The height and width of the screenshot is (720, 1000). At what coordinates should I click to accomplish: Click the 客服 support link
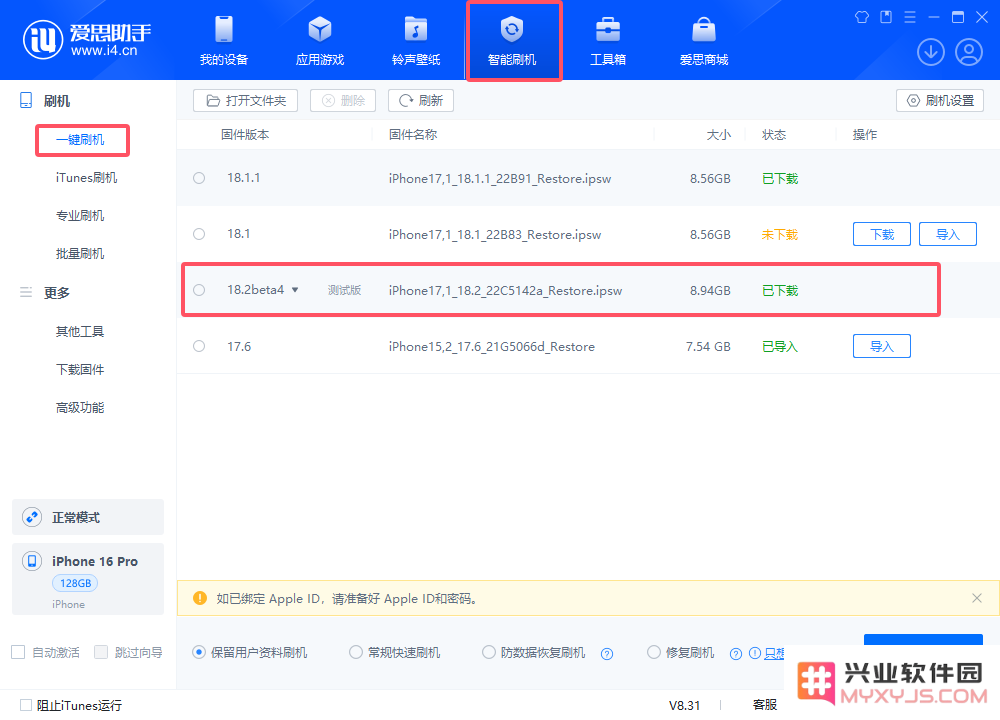765,705
